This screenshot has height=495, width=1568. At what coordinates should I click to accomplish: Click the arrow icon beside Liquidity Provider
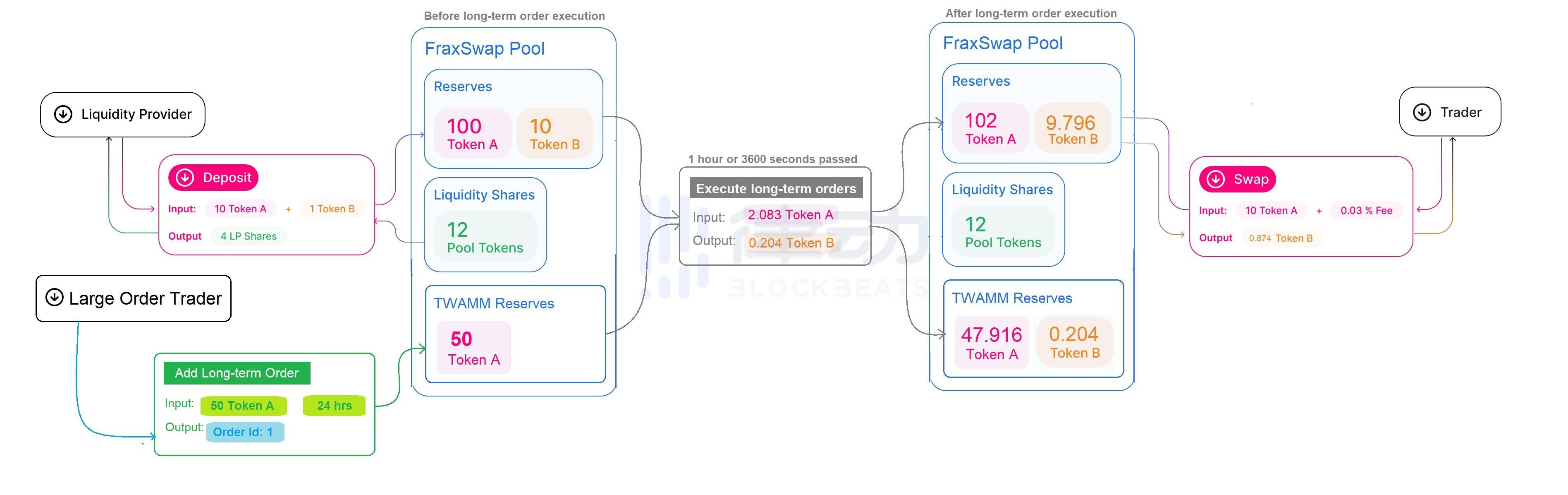[63, 114]
